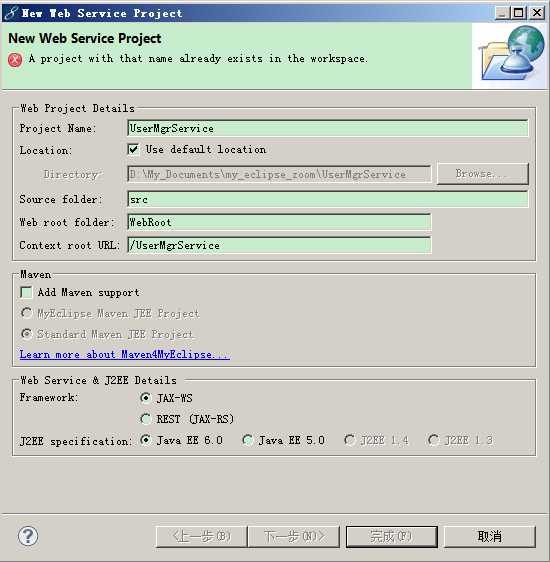The image size is (550, 562).
Task: Click the Directory path field
Action: coord(279,174)
